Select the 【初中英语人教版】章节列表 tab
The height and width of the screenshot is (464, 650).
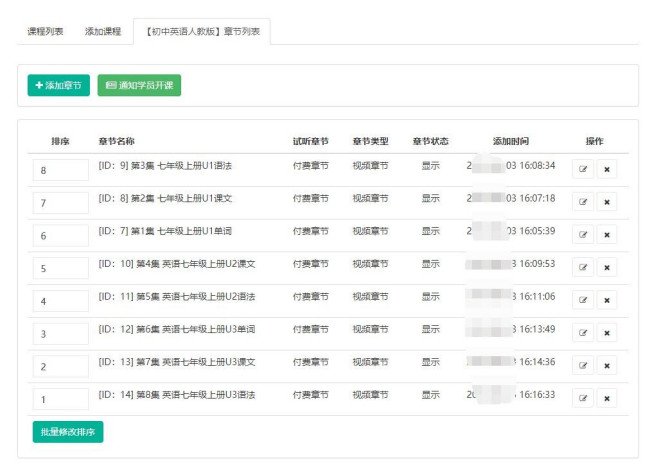pyautogui.click(x=202, y=32)
